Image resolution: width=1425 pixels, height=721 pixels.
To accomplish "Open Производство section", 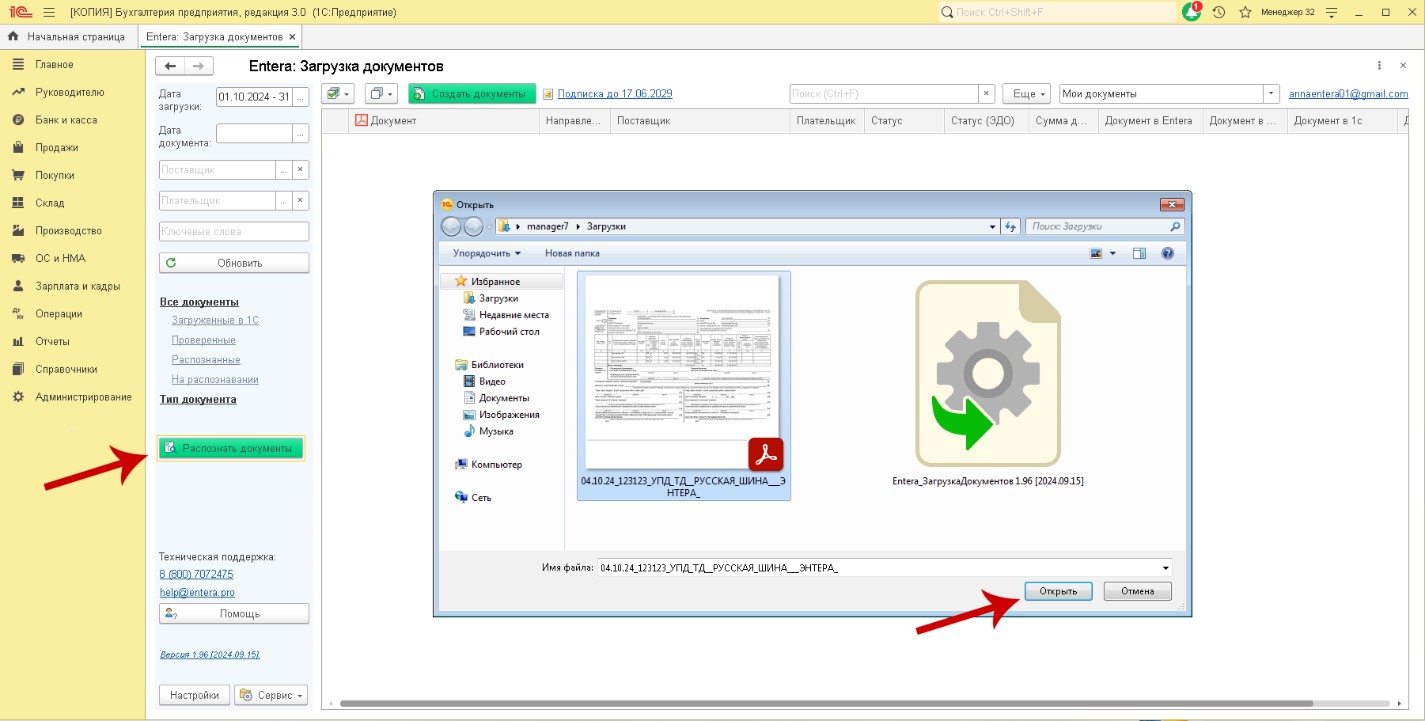I will (x=68, y=231).
